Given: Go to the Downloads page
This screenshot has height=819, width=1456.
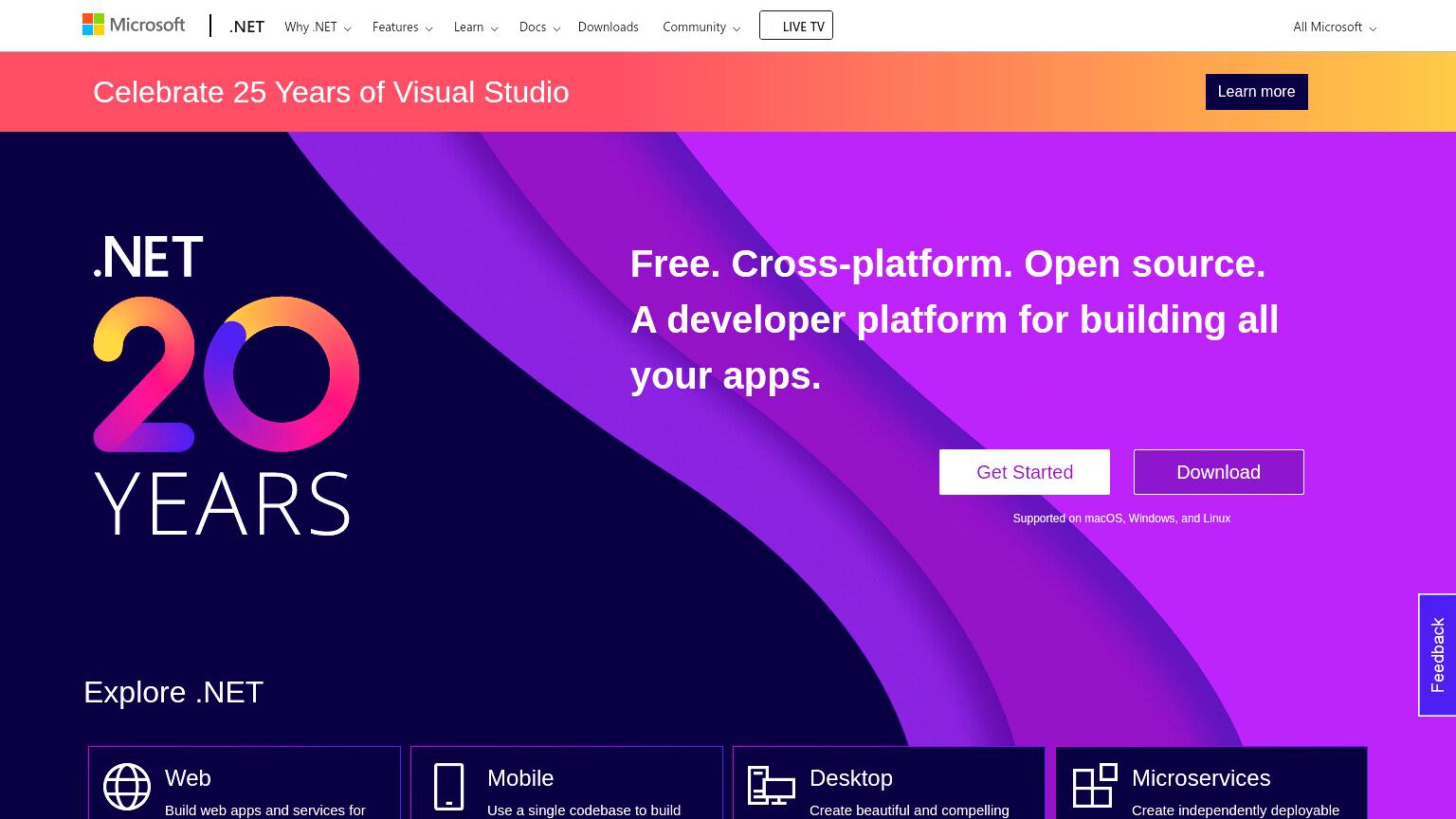Looking at the screenshot, I should [608, 27].
